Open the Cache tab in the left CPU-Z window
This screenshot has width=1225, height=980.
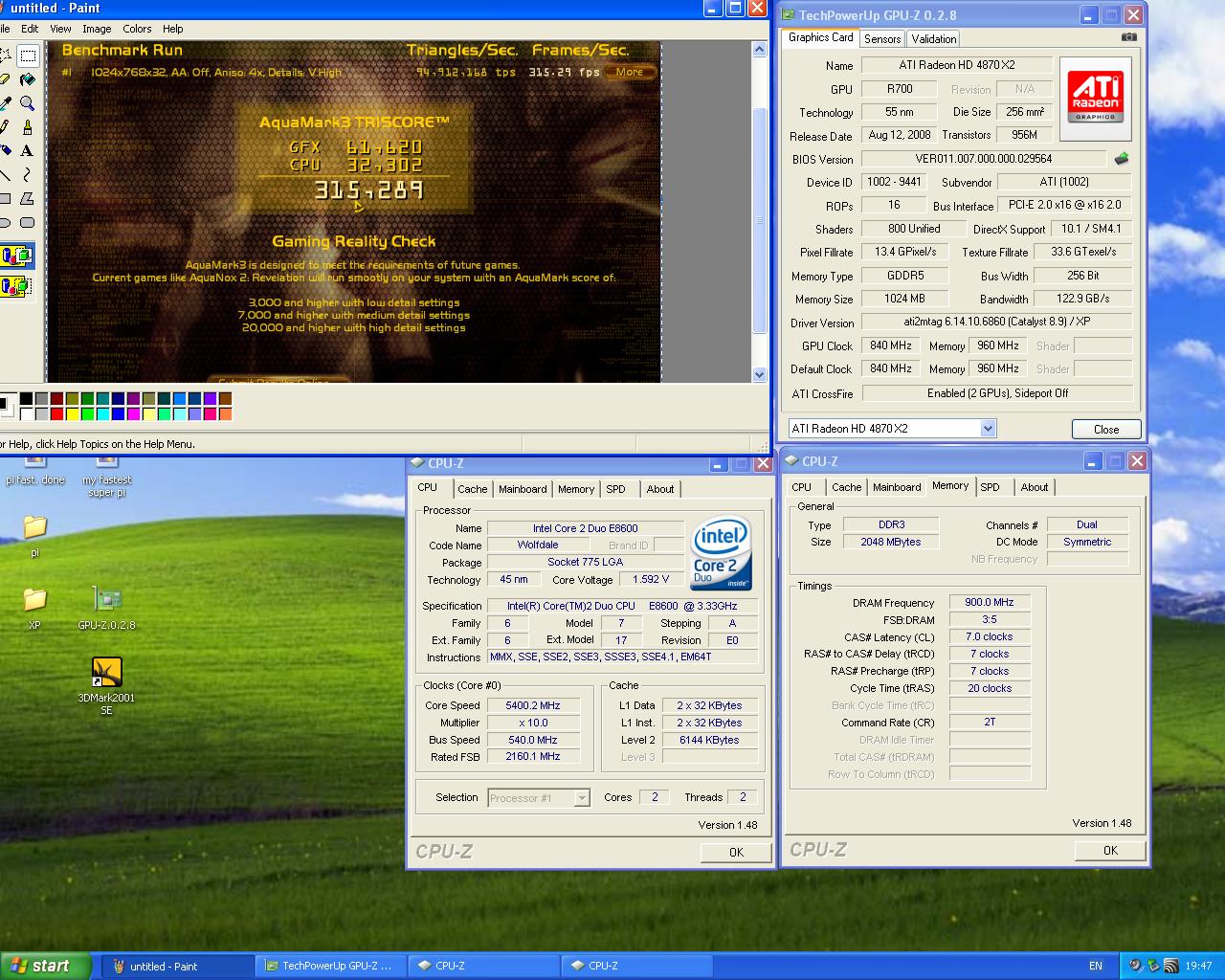point(472,489)
